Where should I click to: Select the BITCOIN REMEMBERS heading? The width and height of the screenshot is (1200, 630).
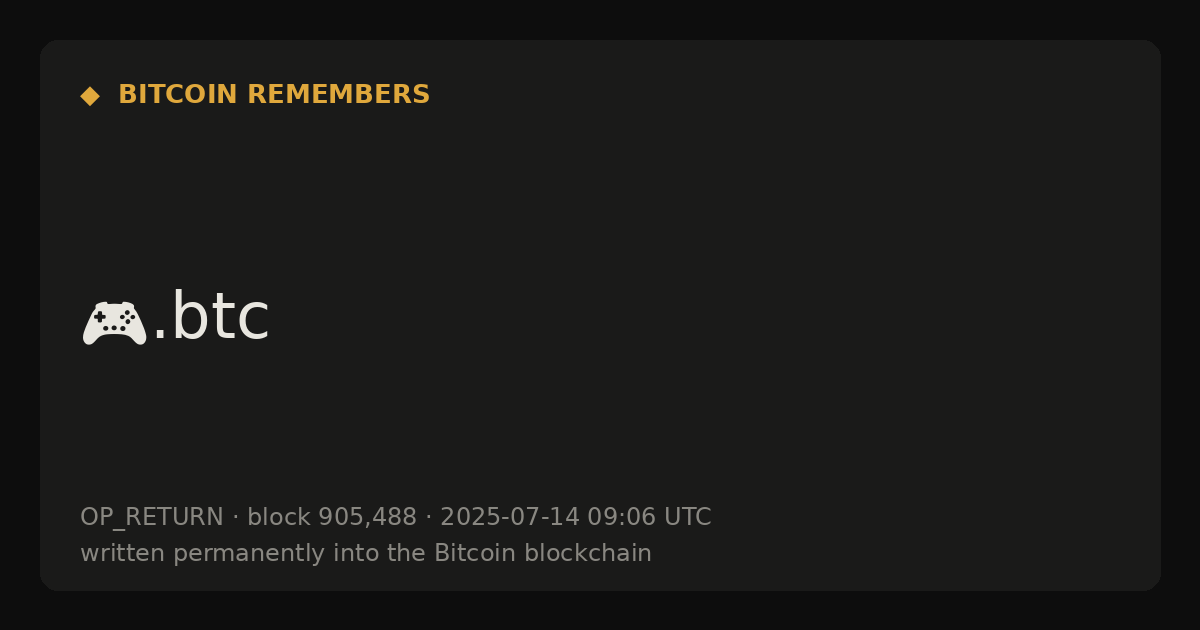point(274,95)
